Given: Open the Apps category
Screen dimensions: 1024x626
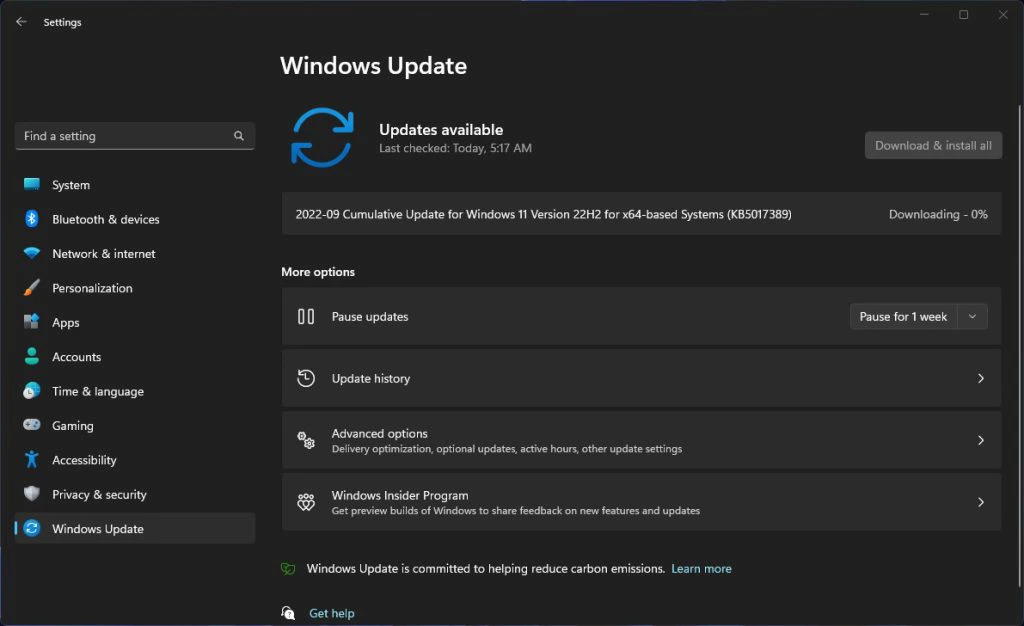Looking at the screenshot, I should pyautogui.click(x=135, y=322).
